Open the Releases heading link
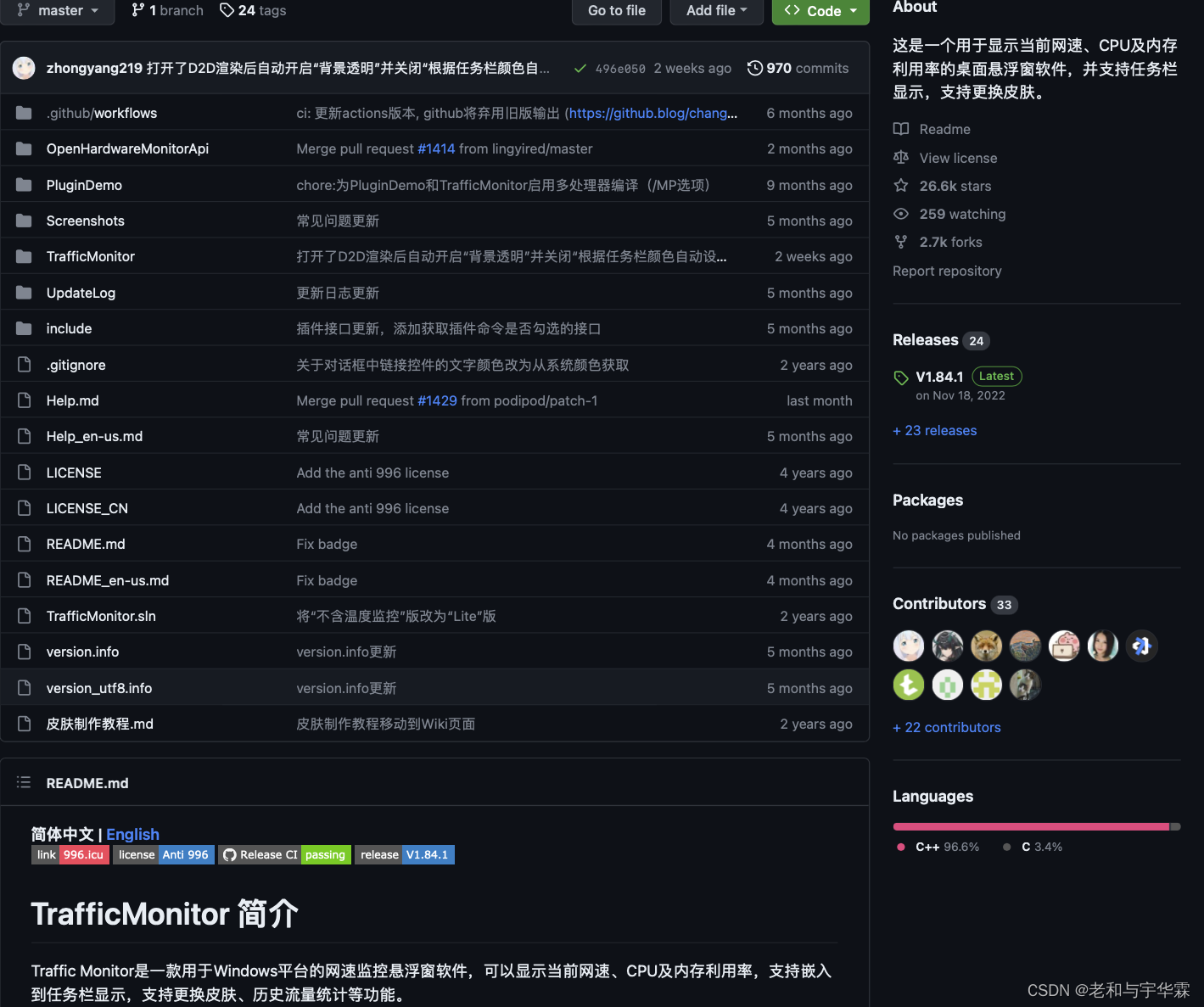Screen dimensions: 1204x1007 (x=925, y=340)
